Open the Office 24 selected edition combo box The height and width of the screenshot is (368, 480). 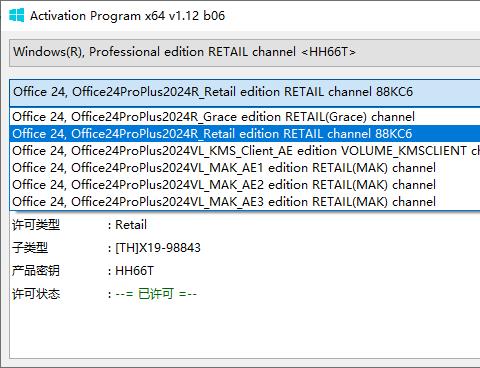(245, 92)
